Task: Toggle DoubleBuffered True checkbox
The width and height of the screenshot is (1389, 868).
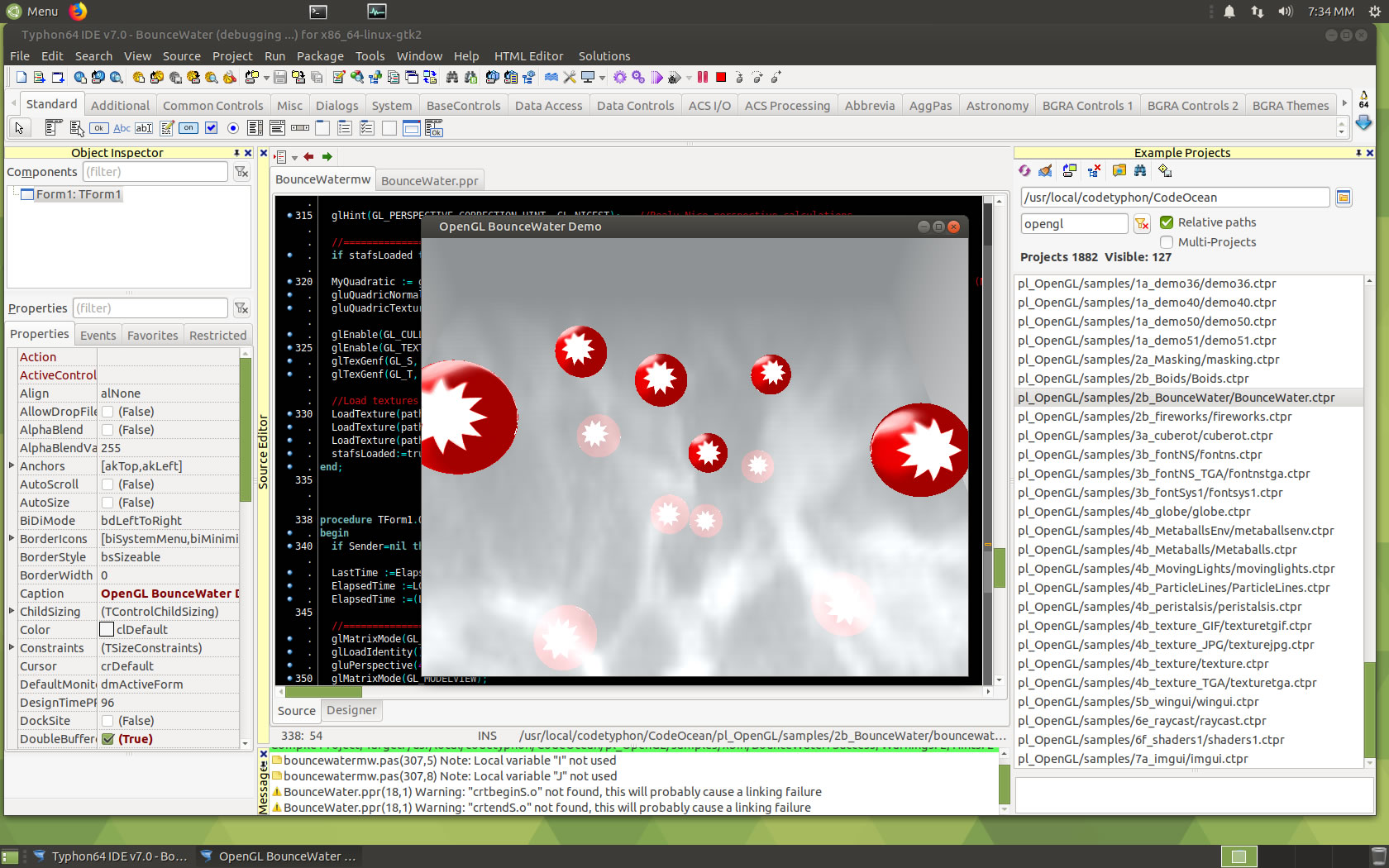Action: pos(107,739)
